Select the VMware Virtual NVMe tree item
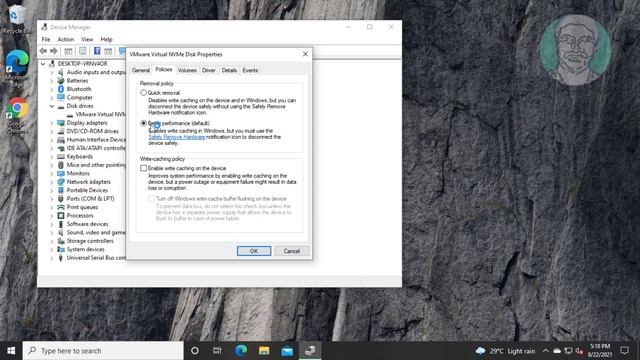 click(100, 114)
